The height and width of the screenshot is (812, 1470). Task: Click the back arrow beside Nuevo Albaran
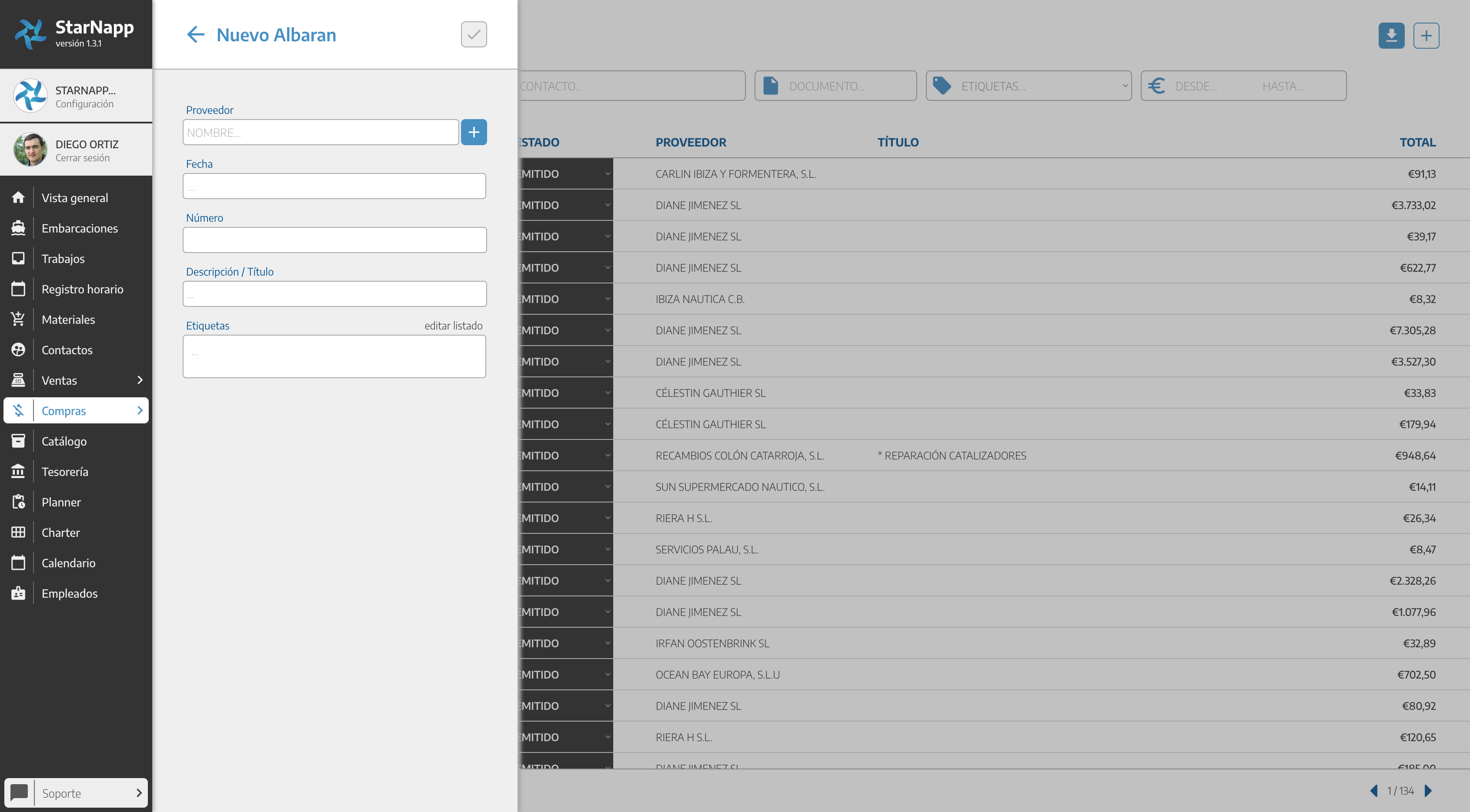tap(195, 35)
